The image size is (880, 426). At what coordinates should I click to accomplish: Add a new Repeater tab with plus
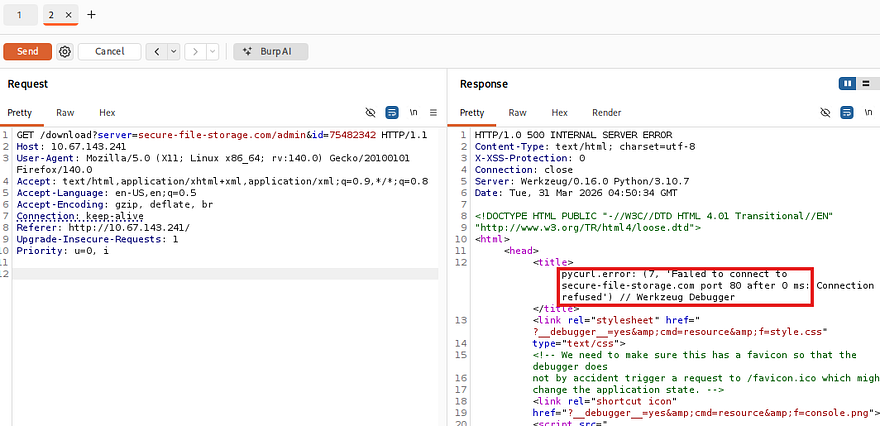coord(92,15)
